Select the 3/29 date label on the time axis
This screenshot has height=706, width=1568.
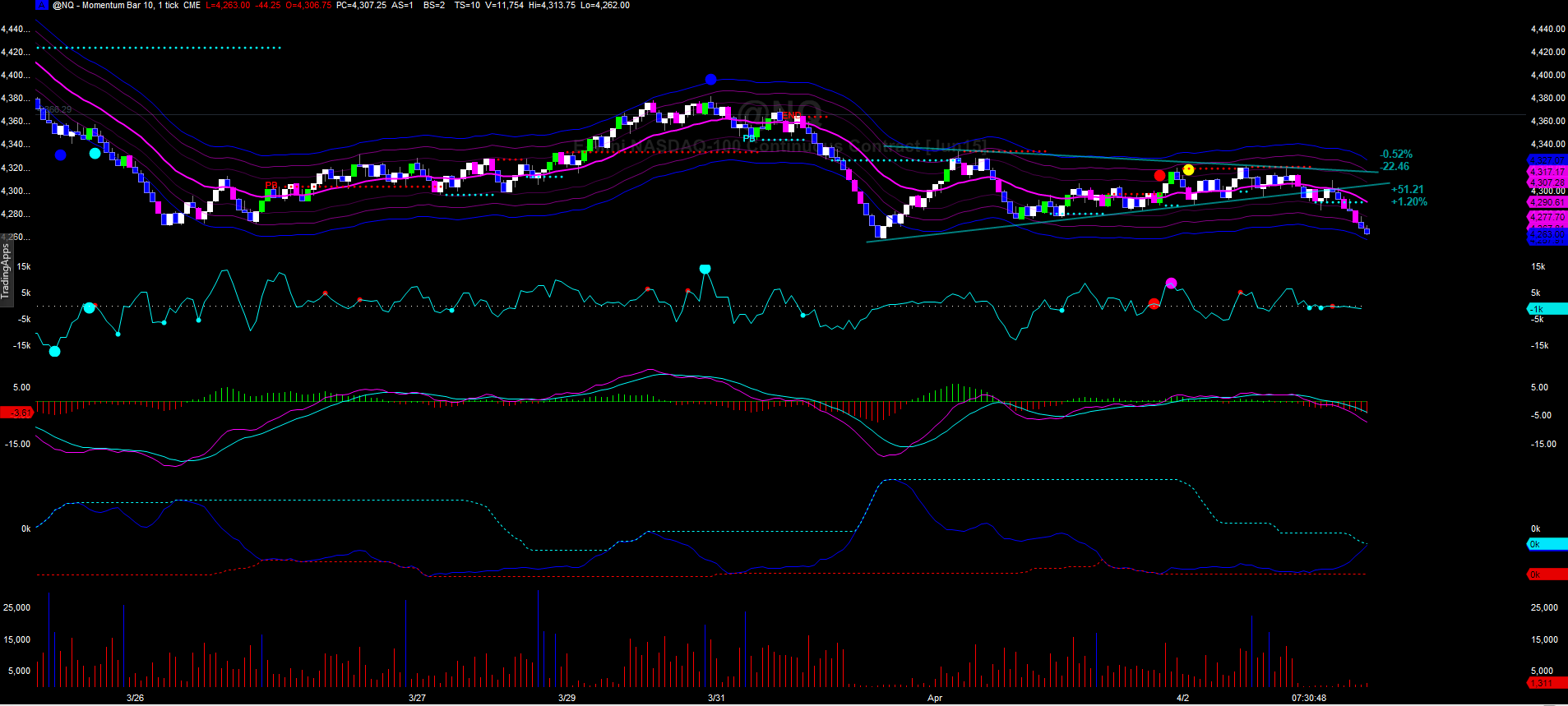(x=567, y=698)
